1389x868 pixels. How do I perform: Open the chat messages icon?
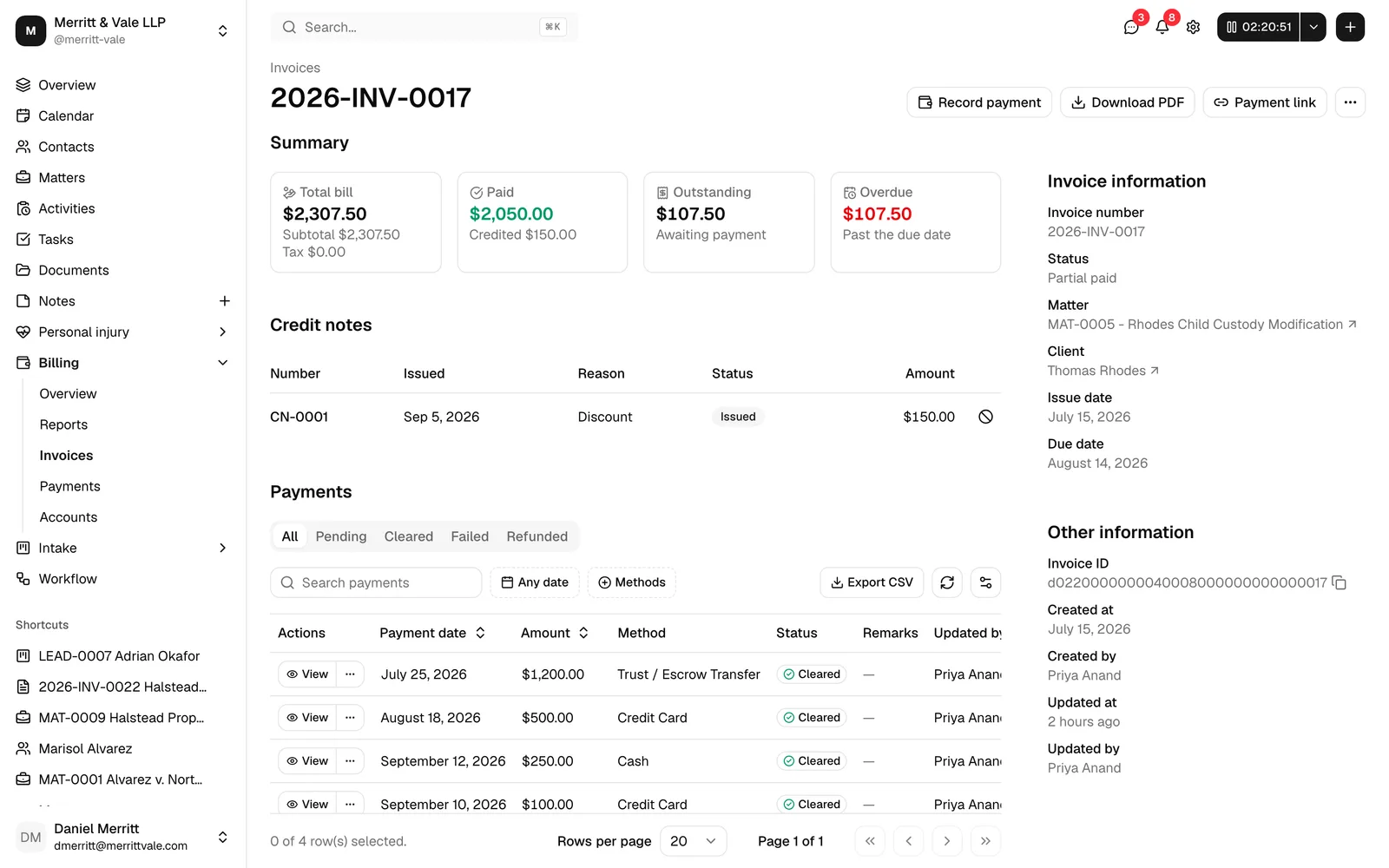coord(1131,27)
